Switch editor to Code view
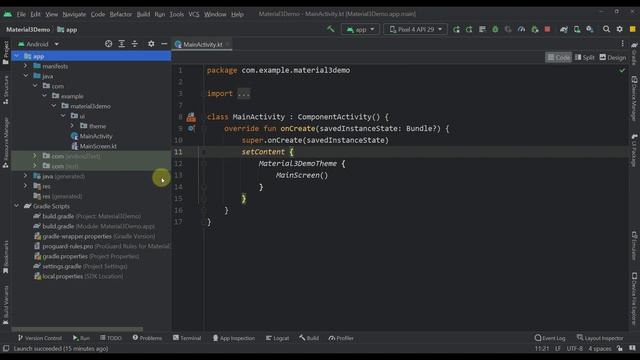640x360 pixels. [x=558, y=58]
